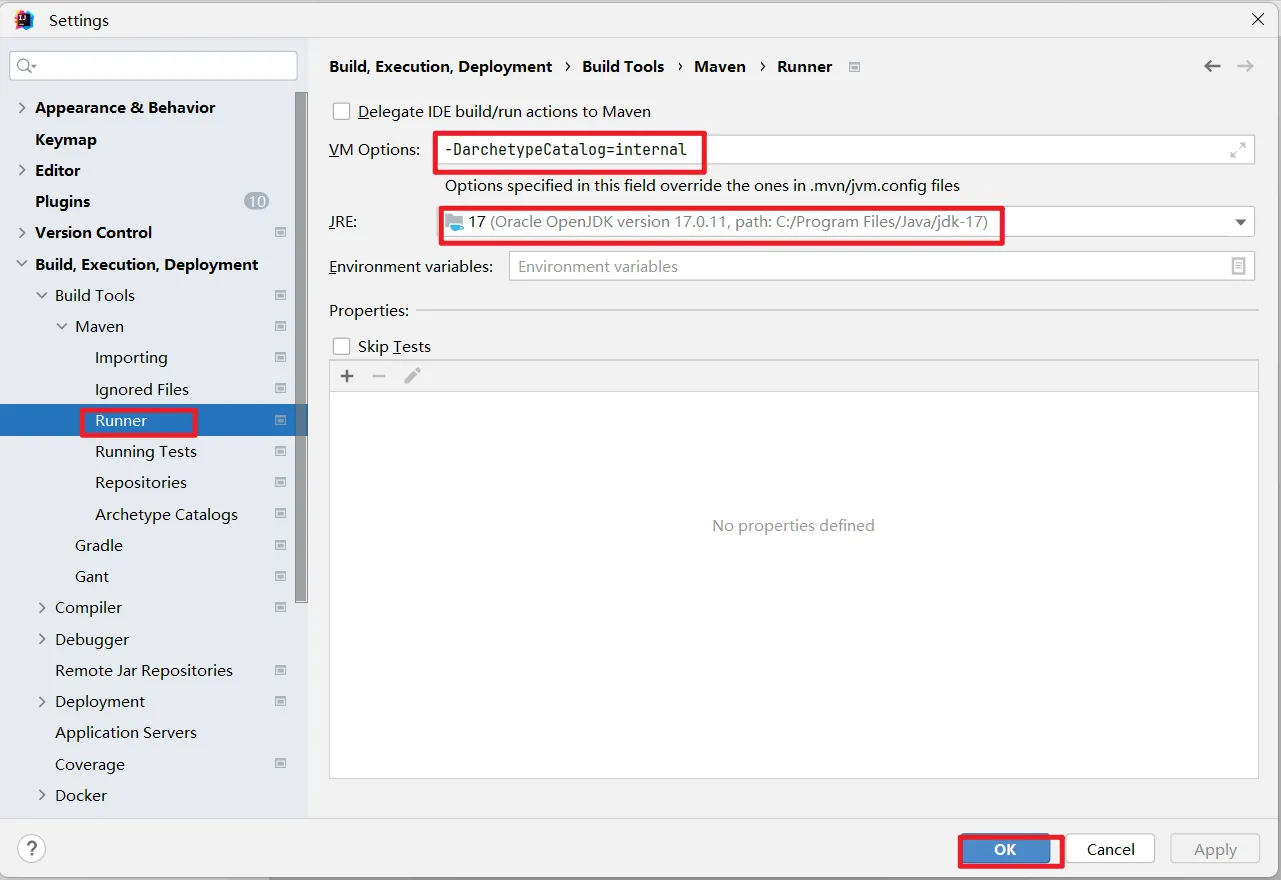The height and width of the screenshot is (880, 1281).
Task: Expand the Version Control section
Action: tap(22, 233)
